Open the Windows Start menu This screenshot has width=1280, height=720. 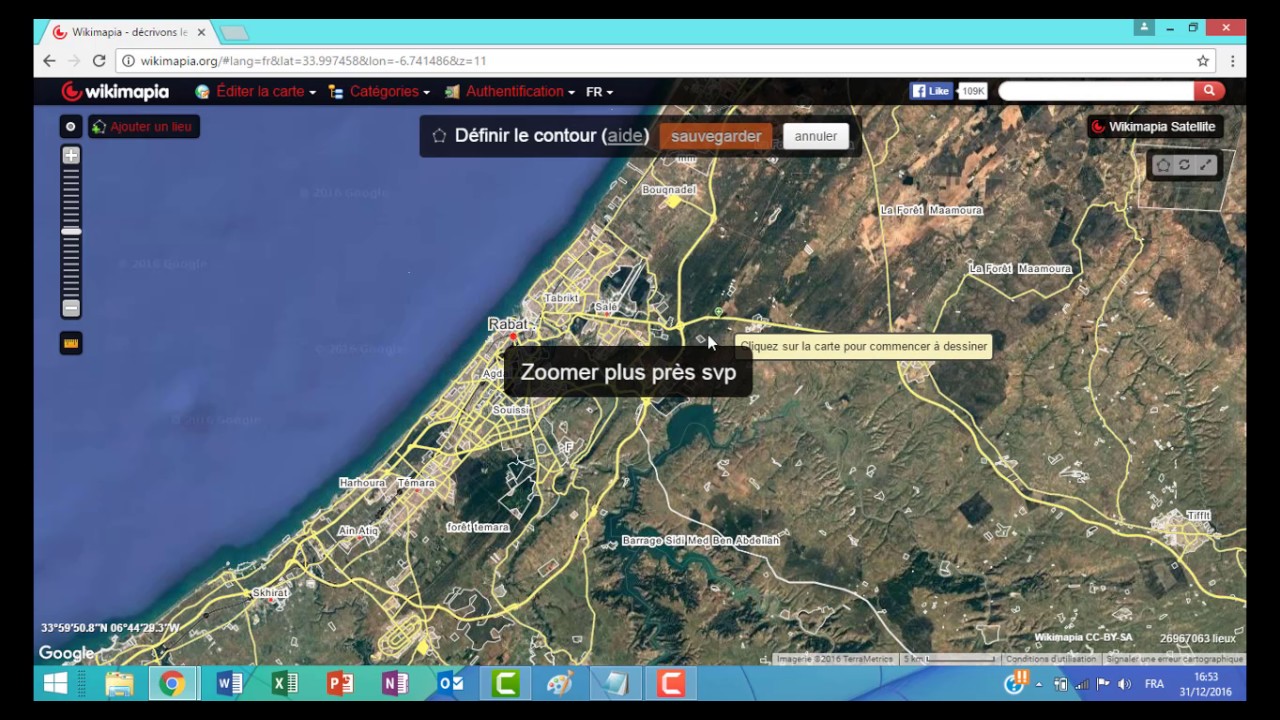[x=55, y=684]
